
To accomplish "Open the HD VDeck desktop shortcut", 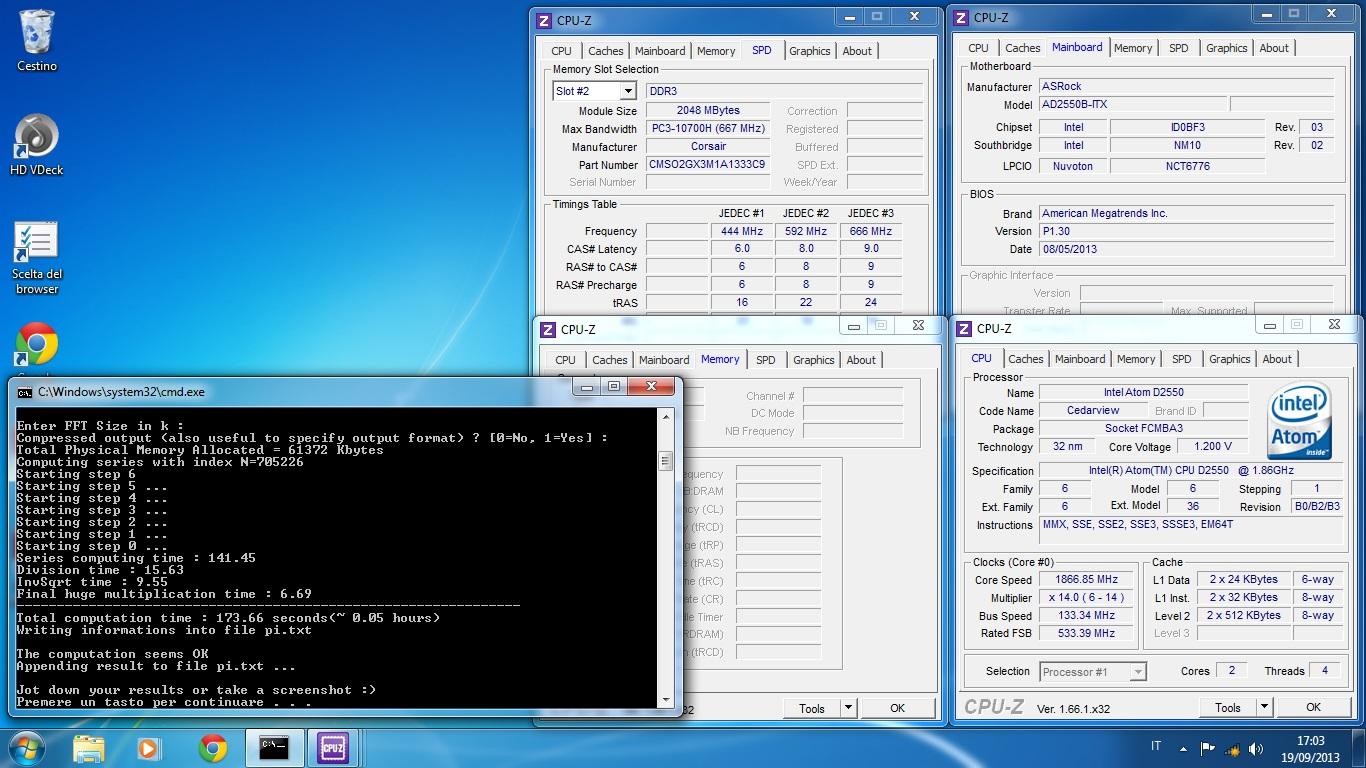I will coord(37,145).
